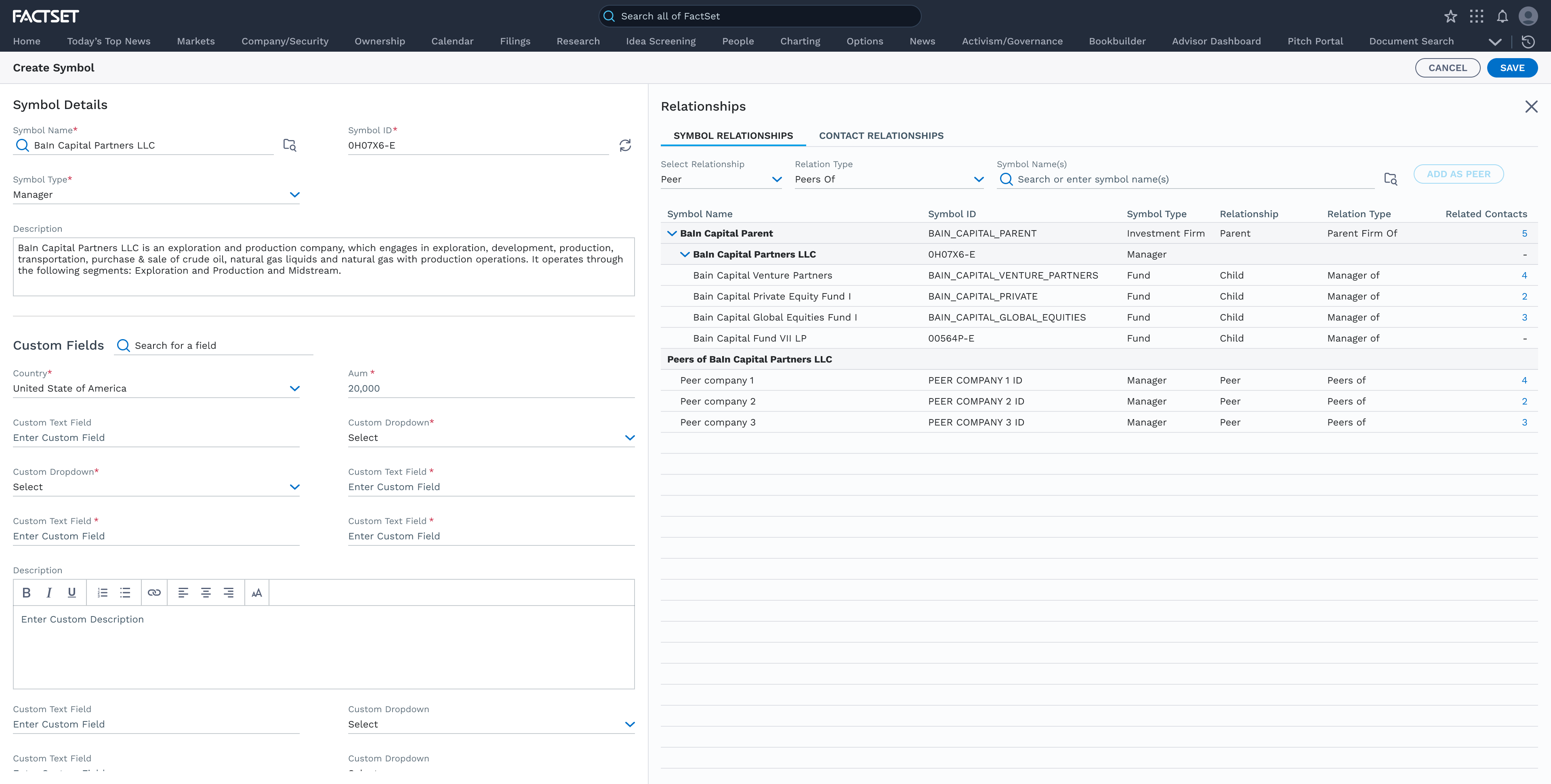Image resolution: width=1551 pixels, height=784 pixels.
Task: Select the Symbol Relationships tab
Action: coord(733,135)
